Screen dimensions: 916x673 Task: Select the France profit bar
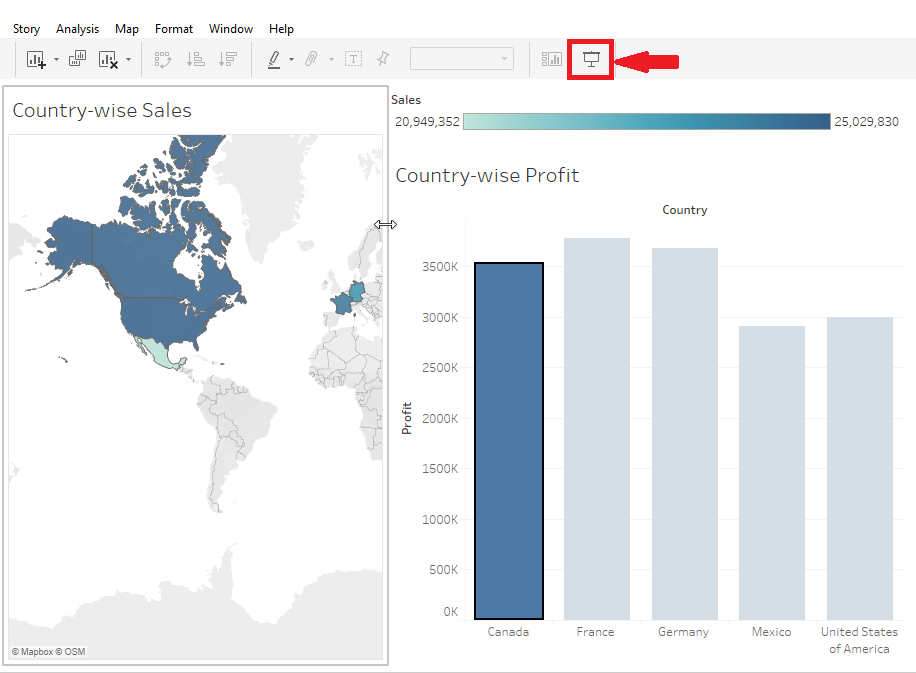click(596, 429)
